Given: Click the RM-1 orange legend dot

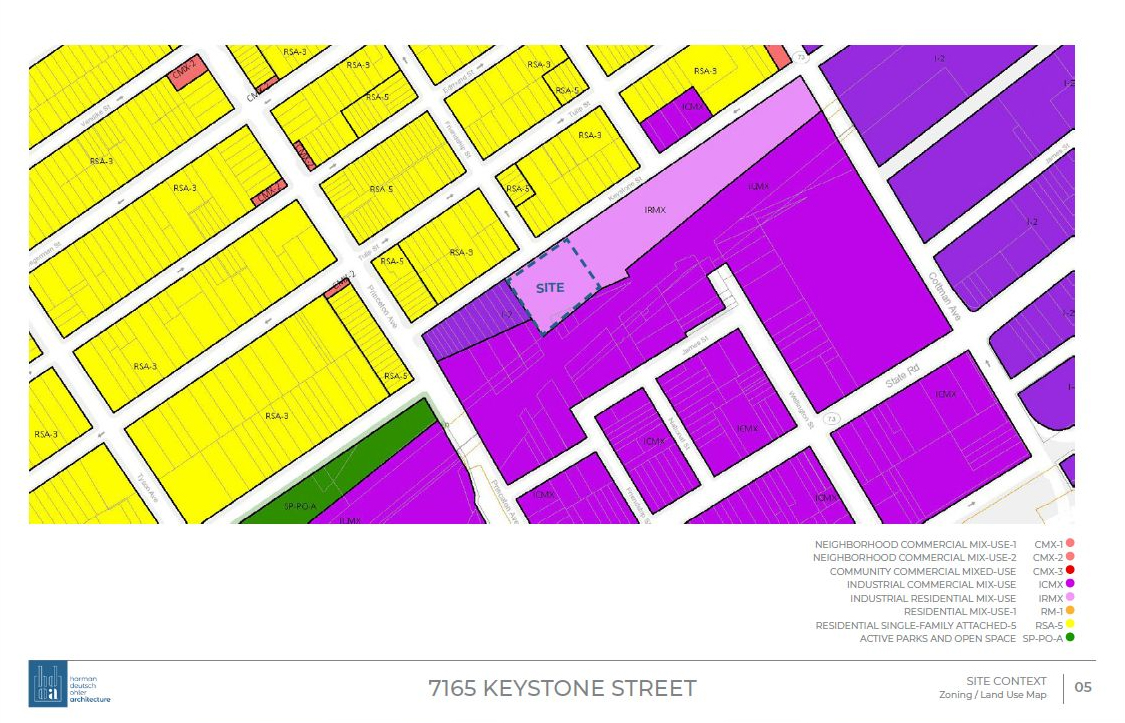Looking at the screenshot, I should point(1070,610).
